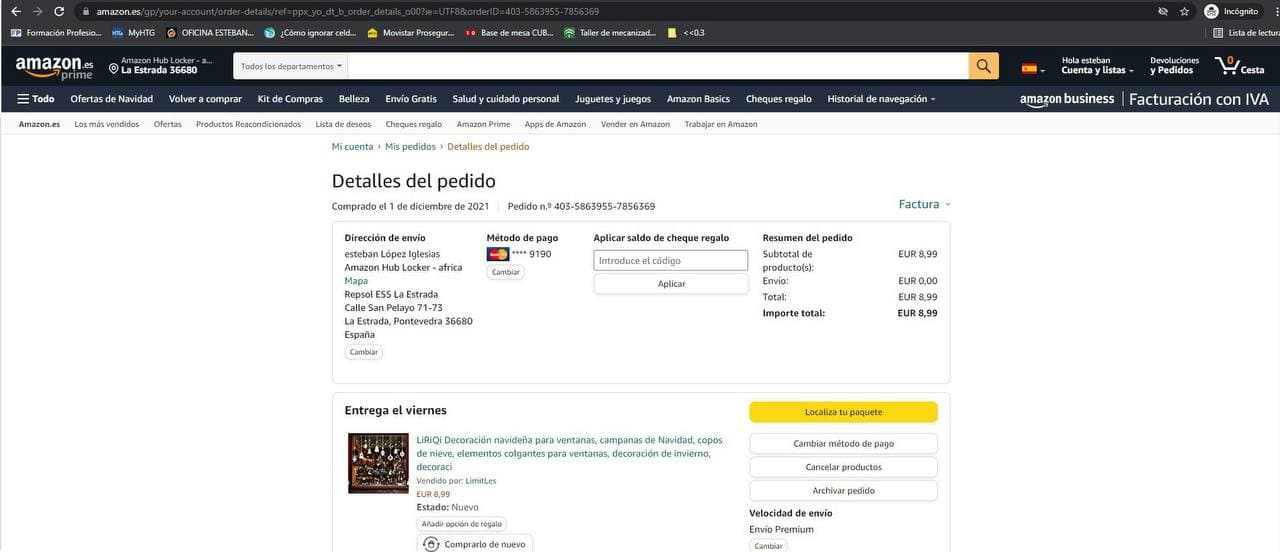Screen dimensions: 1280x552
Task: Open the Movistar Prosegur bookmark
Action: coord(410,32)
